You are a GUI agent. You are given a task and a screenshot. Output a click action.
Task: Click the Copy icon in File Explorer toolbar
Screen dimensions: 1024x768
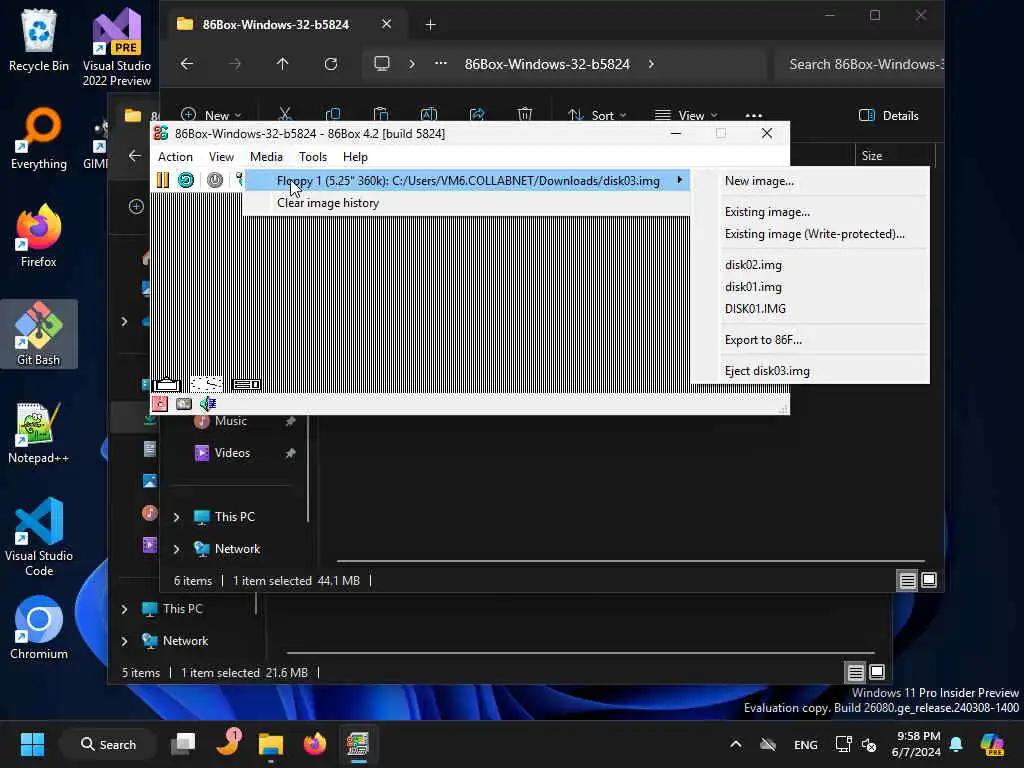click(333, 115)
